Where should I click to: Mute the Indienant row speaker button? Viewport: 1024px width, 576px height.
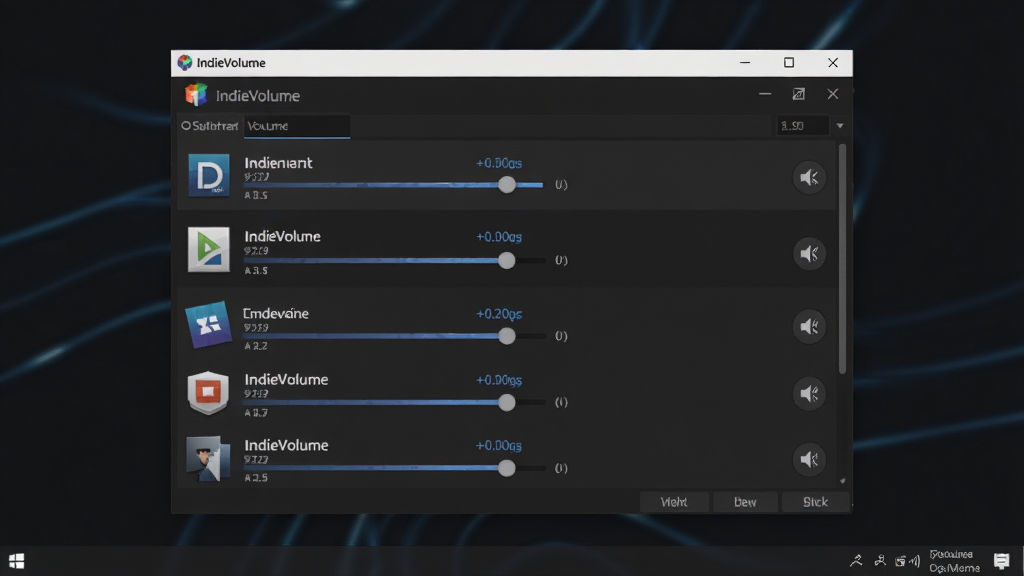click(x=809, y=178)
